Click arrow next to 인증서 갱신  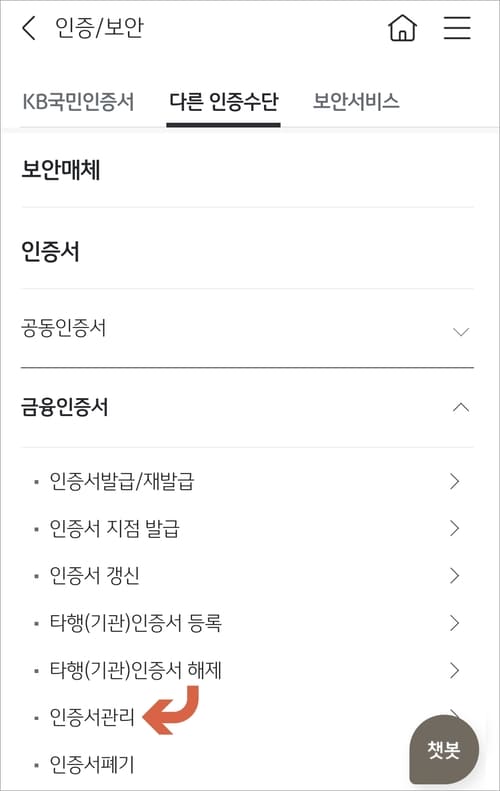tap(455, 576)
